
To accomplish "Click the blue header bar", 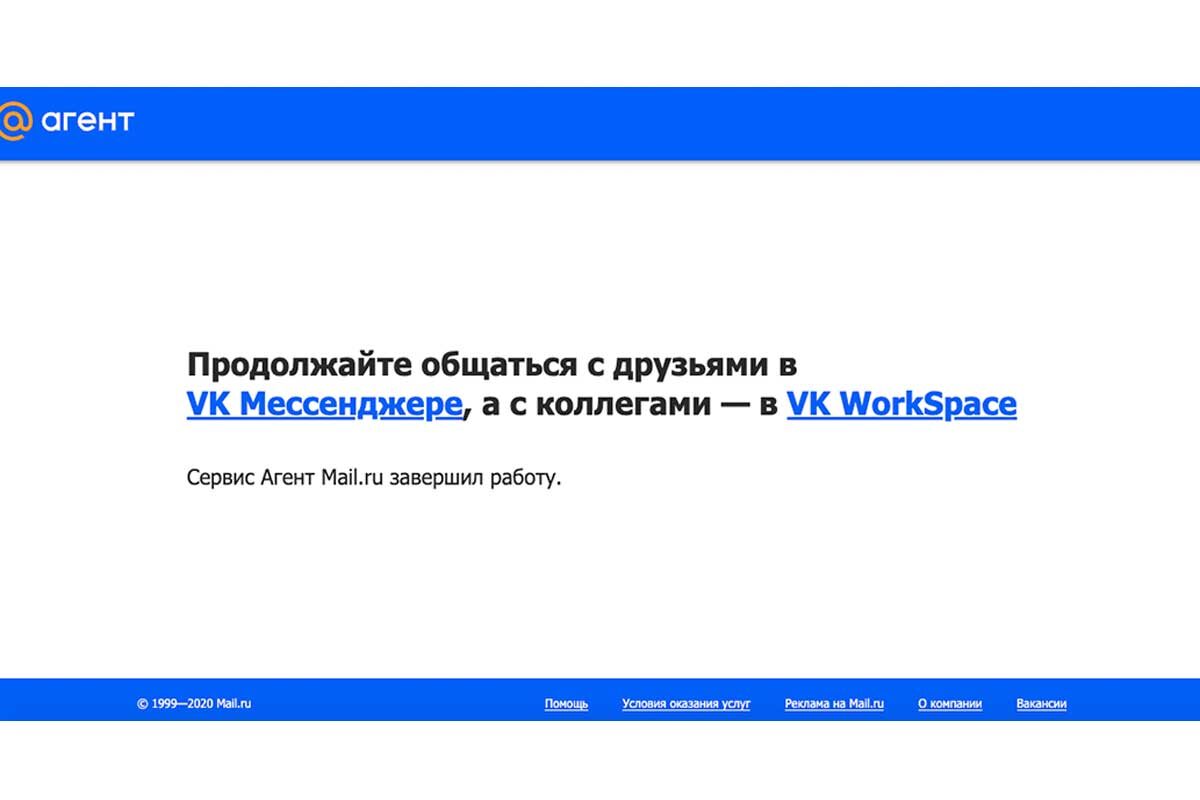I will coord(600,120).
